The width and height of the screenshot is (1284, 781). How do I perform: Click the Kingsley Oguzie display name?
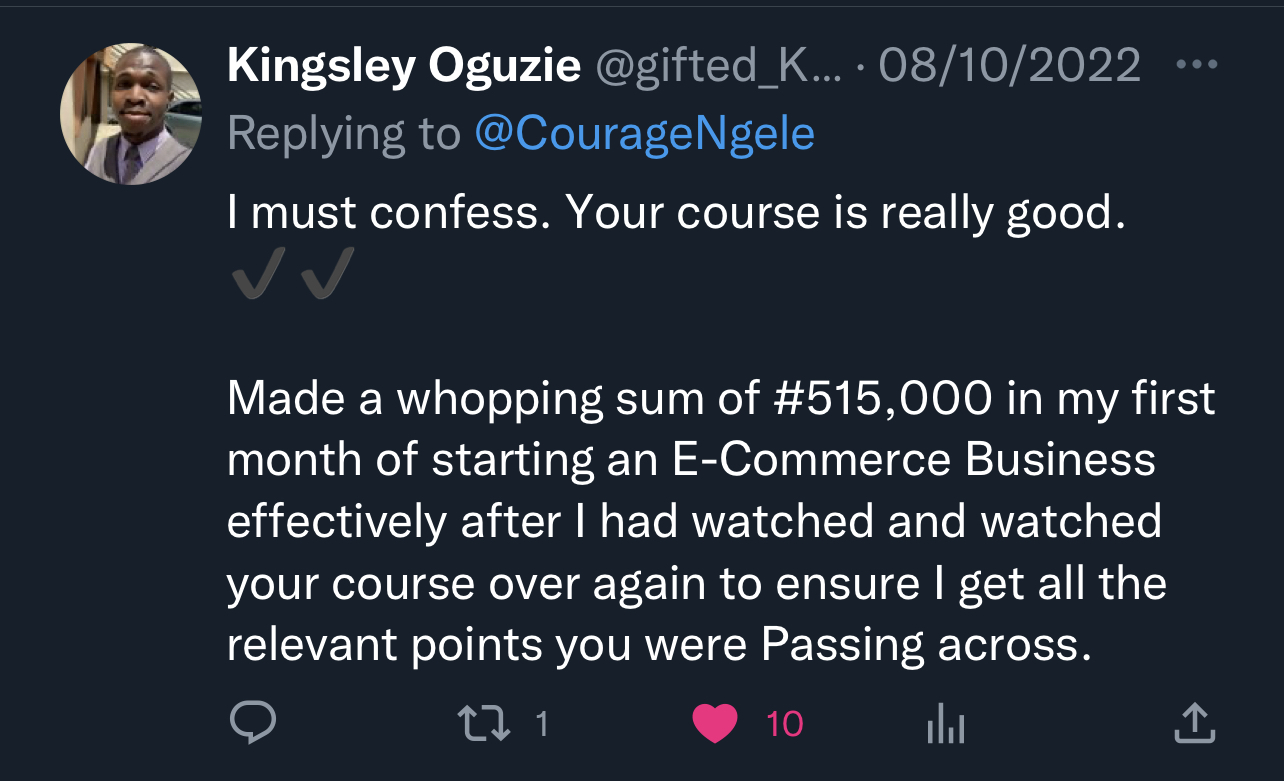(x=404, y=67)
